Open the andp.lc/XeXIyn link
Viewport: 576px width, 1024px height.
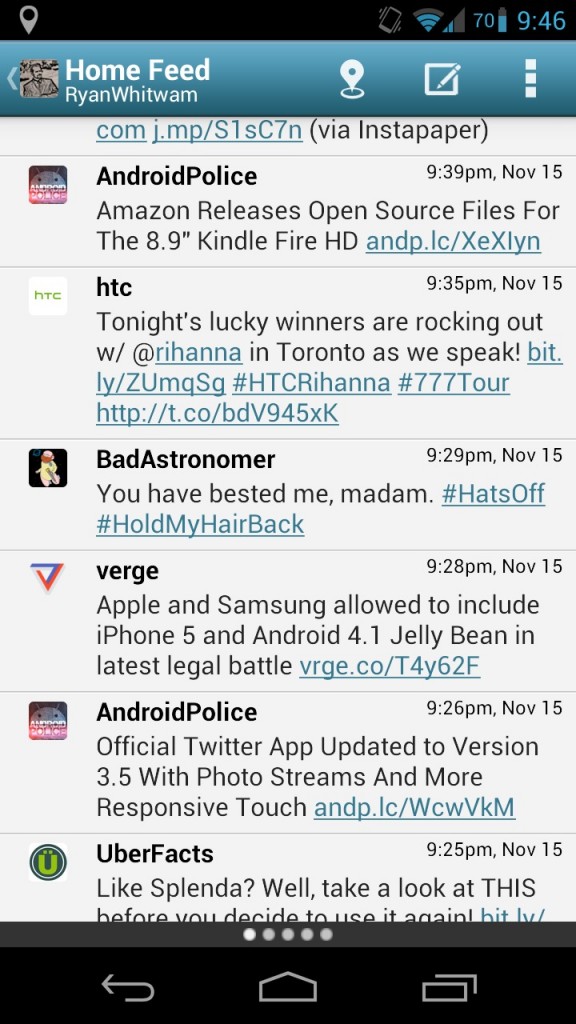(453, 242)
